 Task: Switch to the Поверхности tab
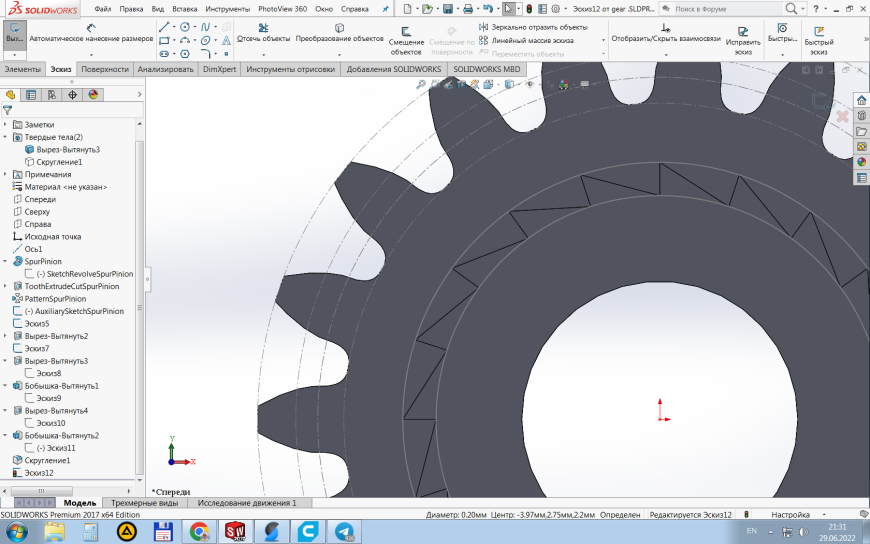pyautogui.click(x=105, y=69)
